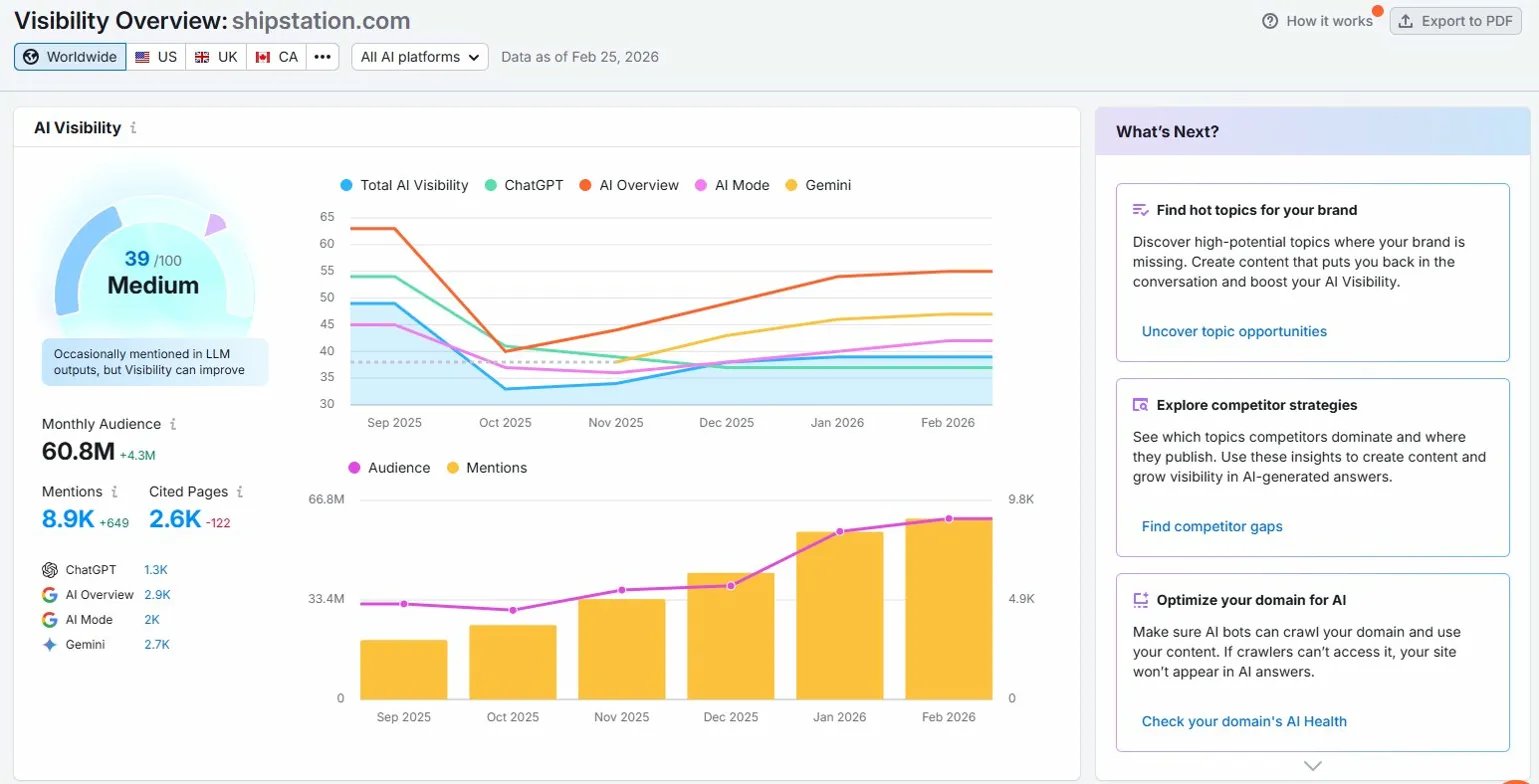The image size is (1539, 784).
Task: Open more regions via three-dot button
Action: (x=322, y=57)
